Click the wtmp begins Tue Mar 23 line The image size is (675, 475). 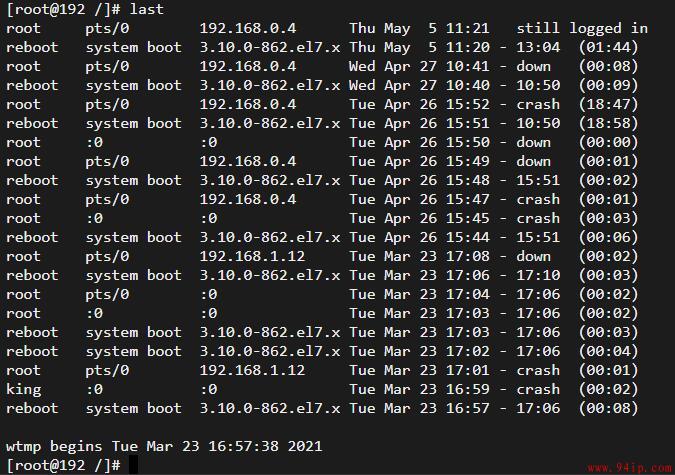(x=164, y=446)
